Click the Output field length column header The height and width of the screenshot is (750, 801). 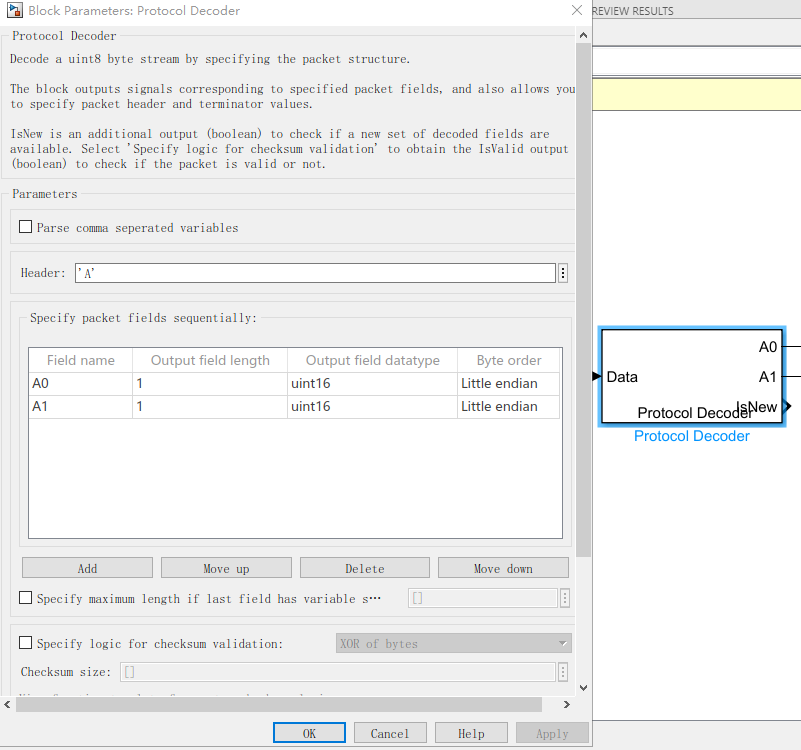point(210,360)
